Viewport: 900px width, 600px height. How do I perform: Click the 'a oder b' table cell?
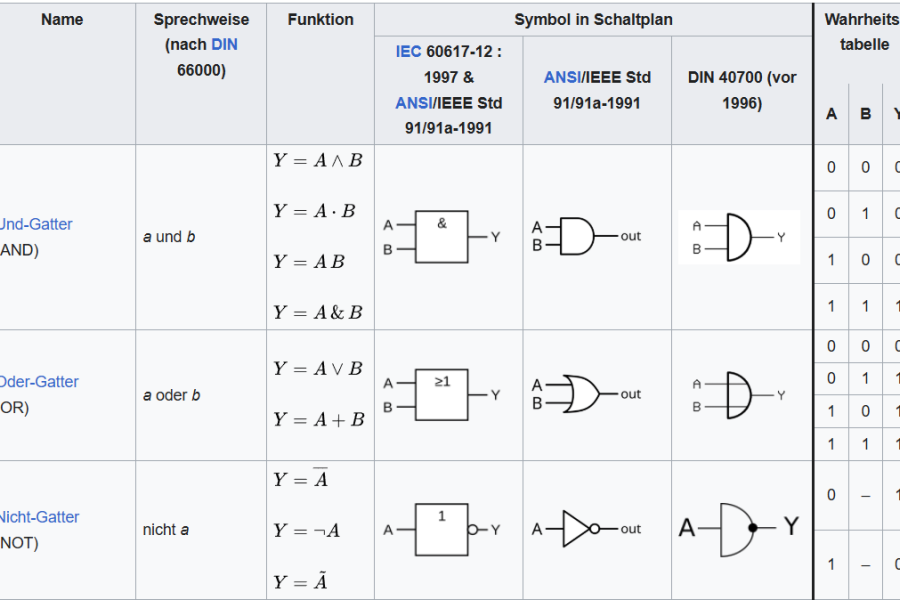(171, 395)
